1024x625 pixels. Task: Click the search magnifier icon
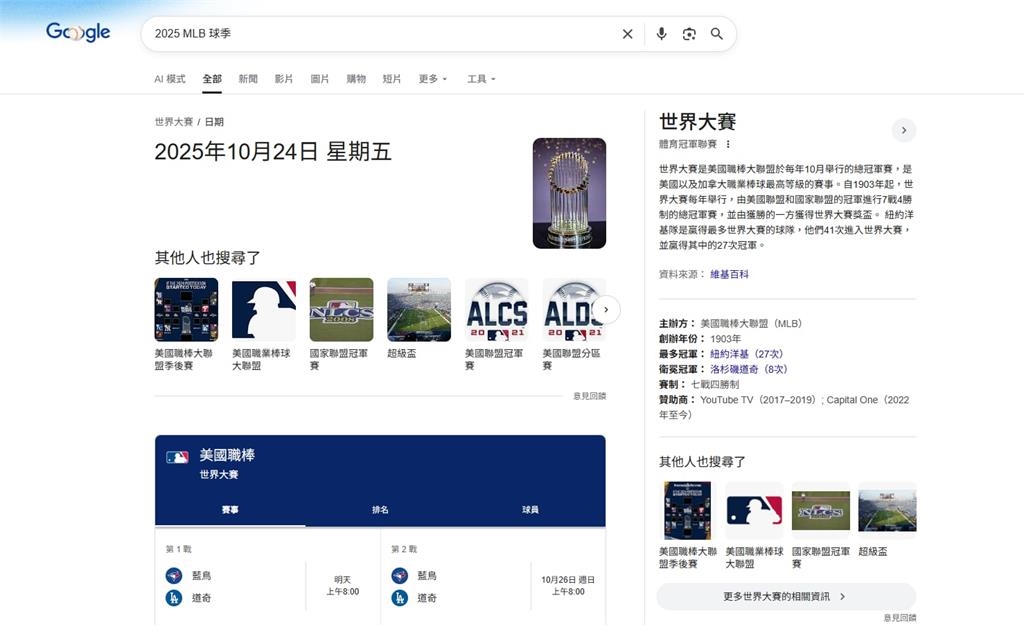point(717,33)
